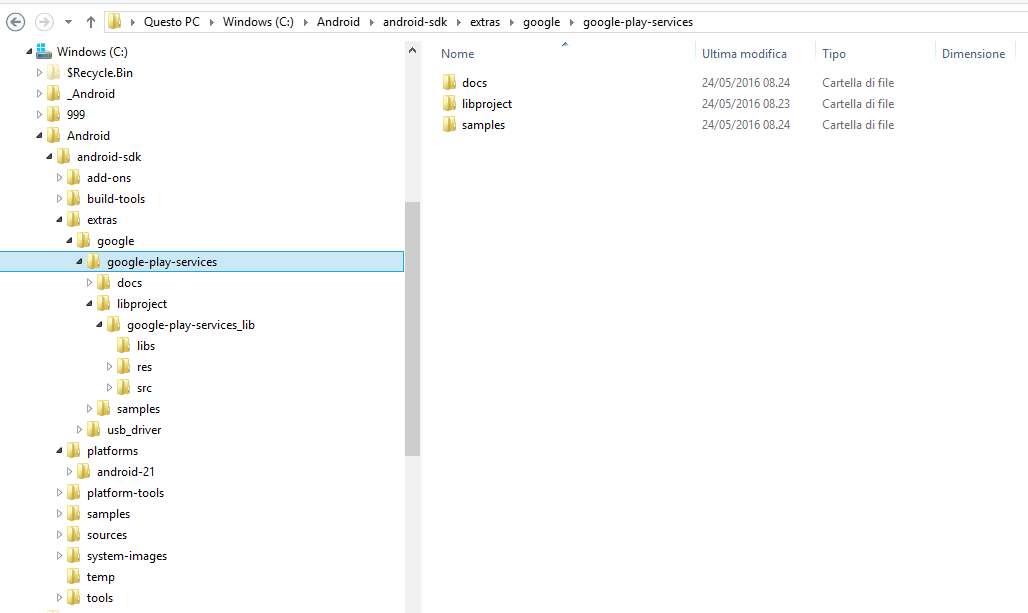
Task: Select build-tools folder icon in tree
Action: click(x=74, y=198)
